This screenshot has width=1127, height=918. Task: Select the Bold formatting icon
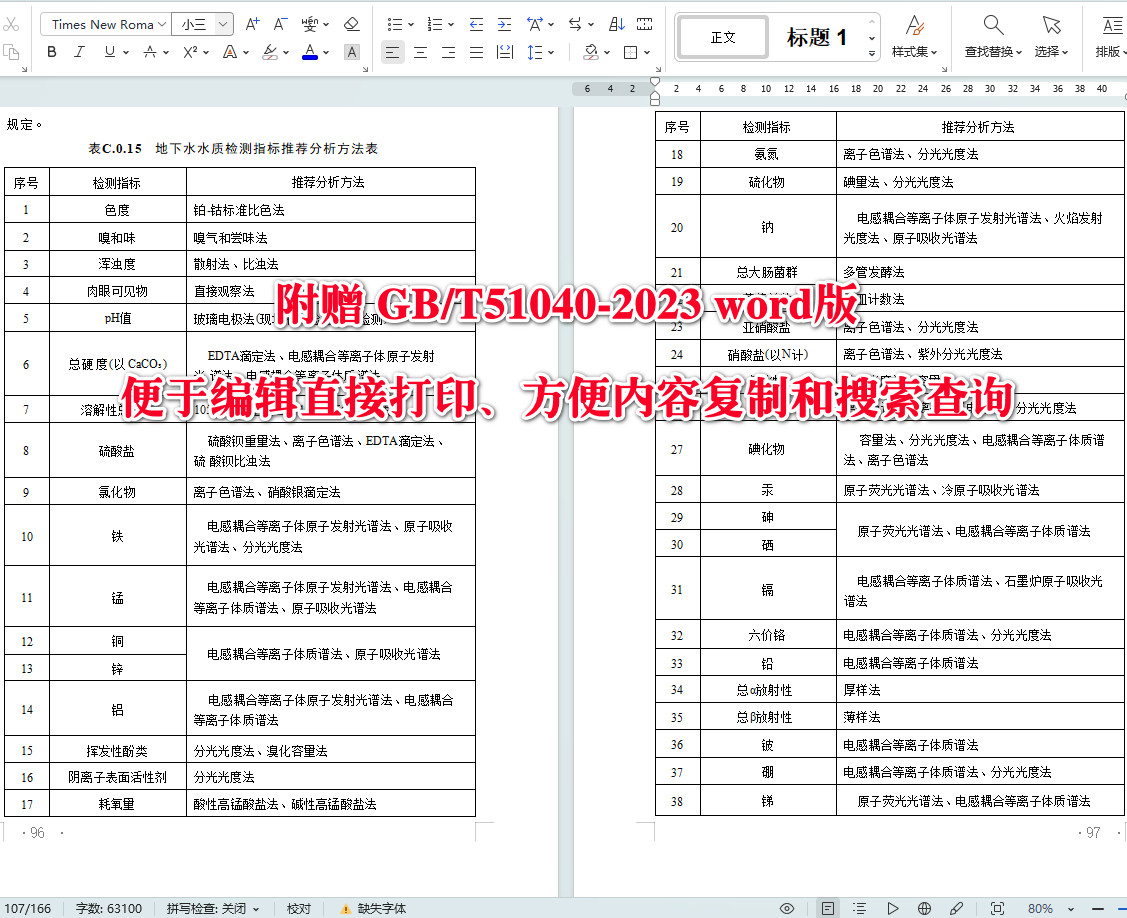point(51,51)
